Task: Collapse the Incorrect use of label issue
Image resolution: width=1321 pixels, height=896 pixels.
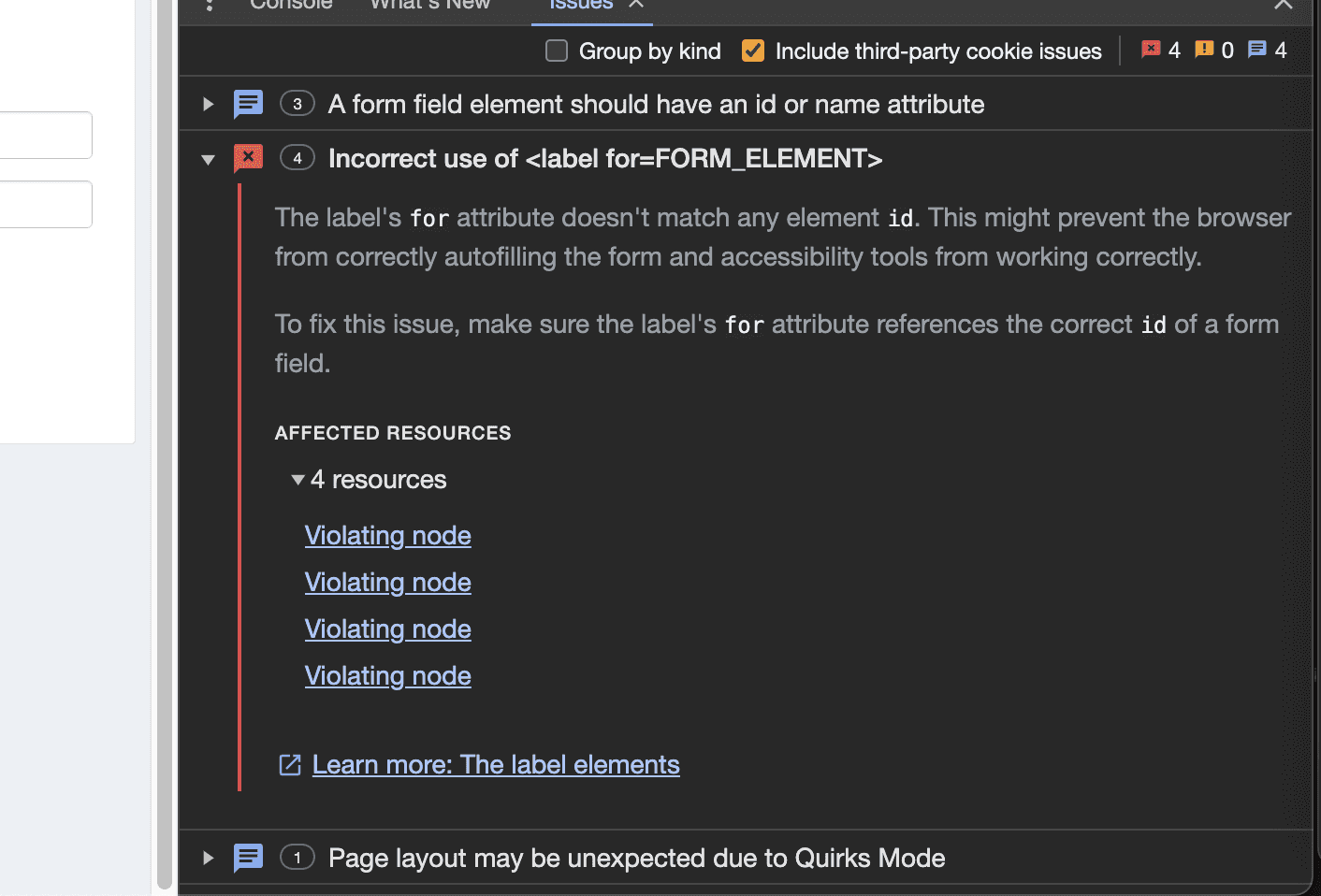Action: click(209, 159)
